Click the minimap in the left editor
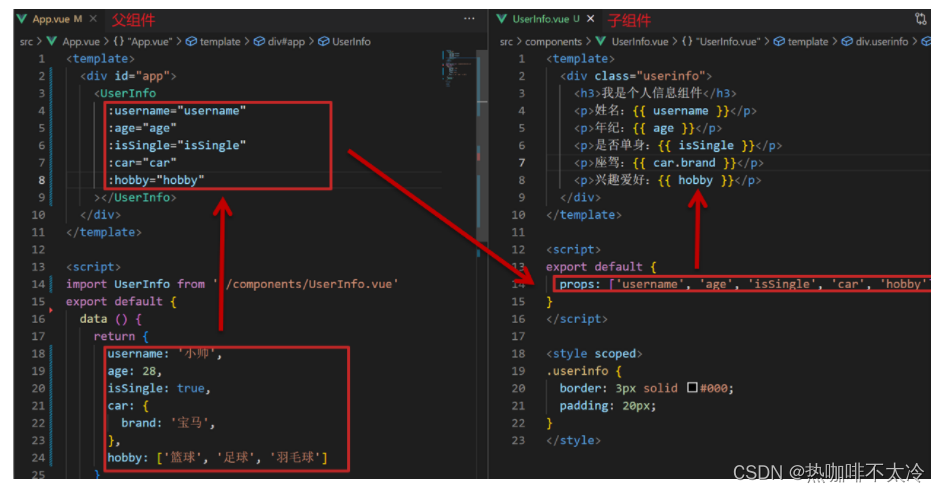This screenshot has height=493, width=941. 457,68
